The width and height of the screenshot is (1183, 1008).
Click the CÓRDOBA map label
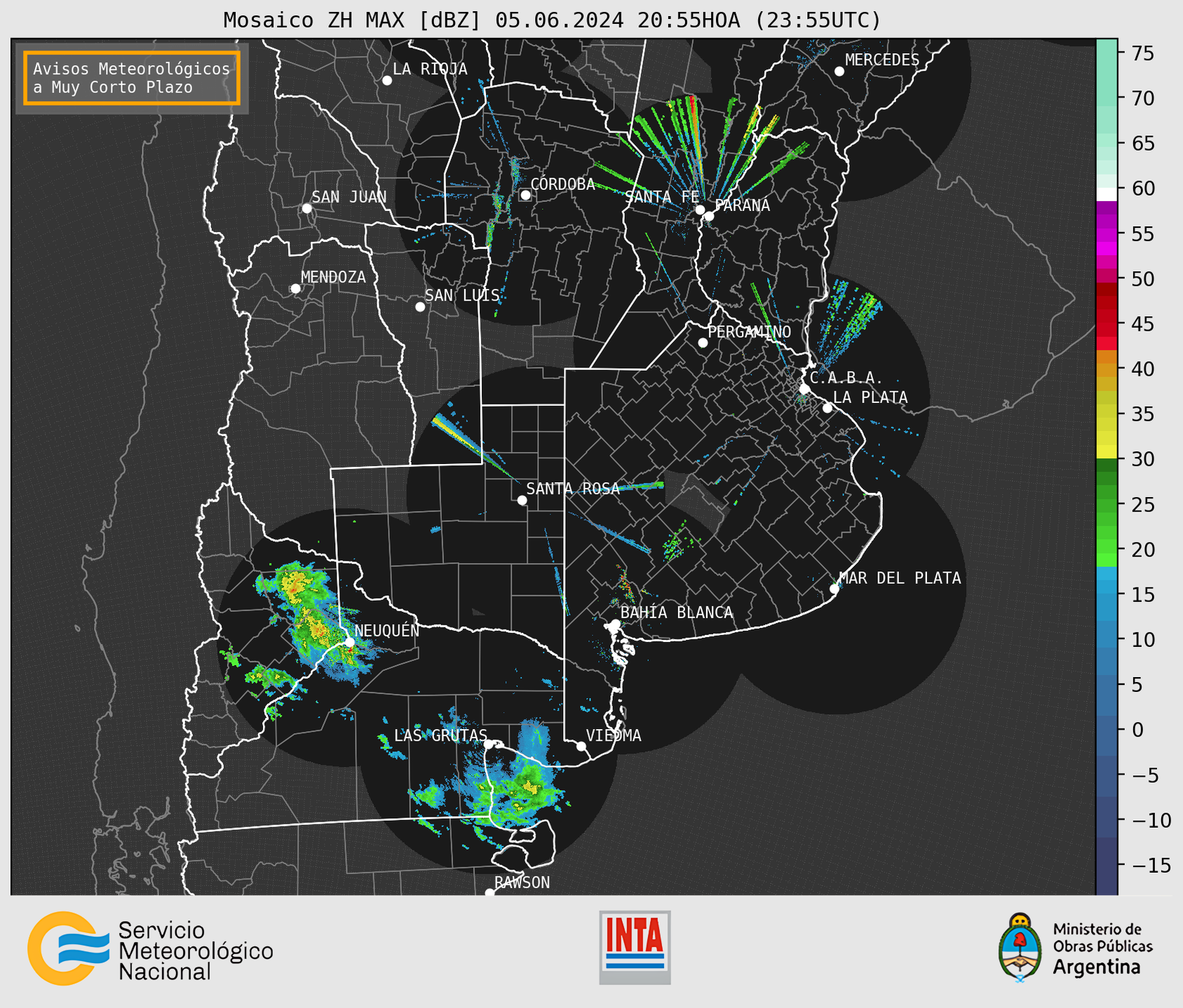coord(562,184)
